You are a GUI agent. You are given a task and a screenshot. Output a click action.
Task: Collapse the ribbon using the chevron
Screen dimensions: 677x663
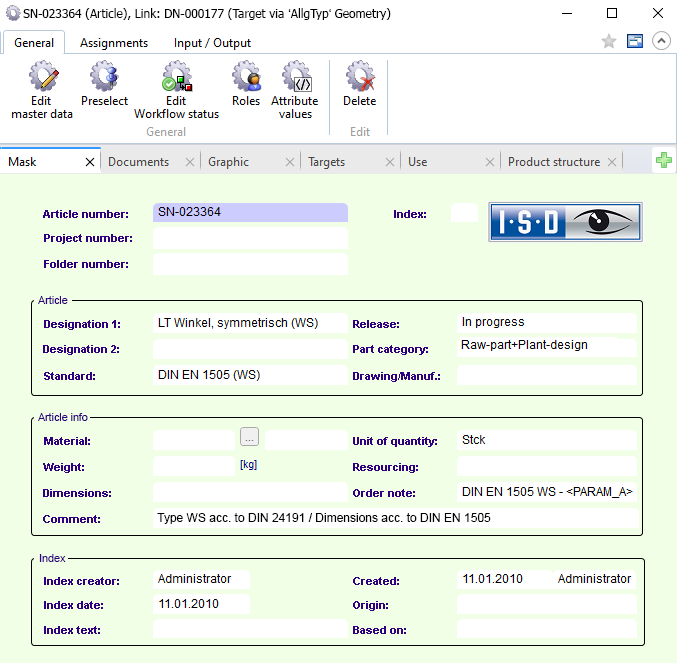tap(661, 41)
